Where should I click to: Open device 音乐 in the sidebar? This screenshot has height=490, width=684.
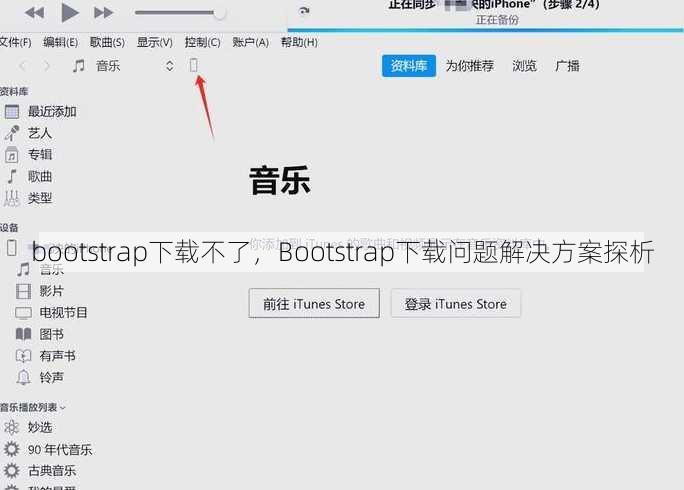coord(51,269)
